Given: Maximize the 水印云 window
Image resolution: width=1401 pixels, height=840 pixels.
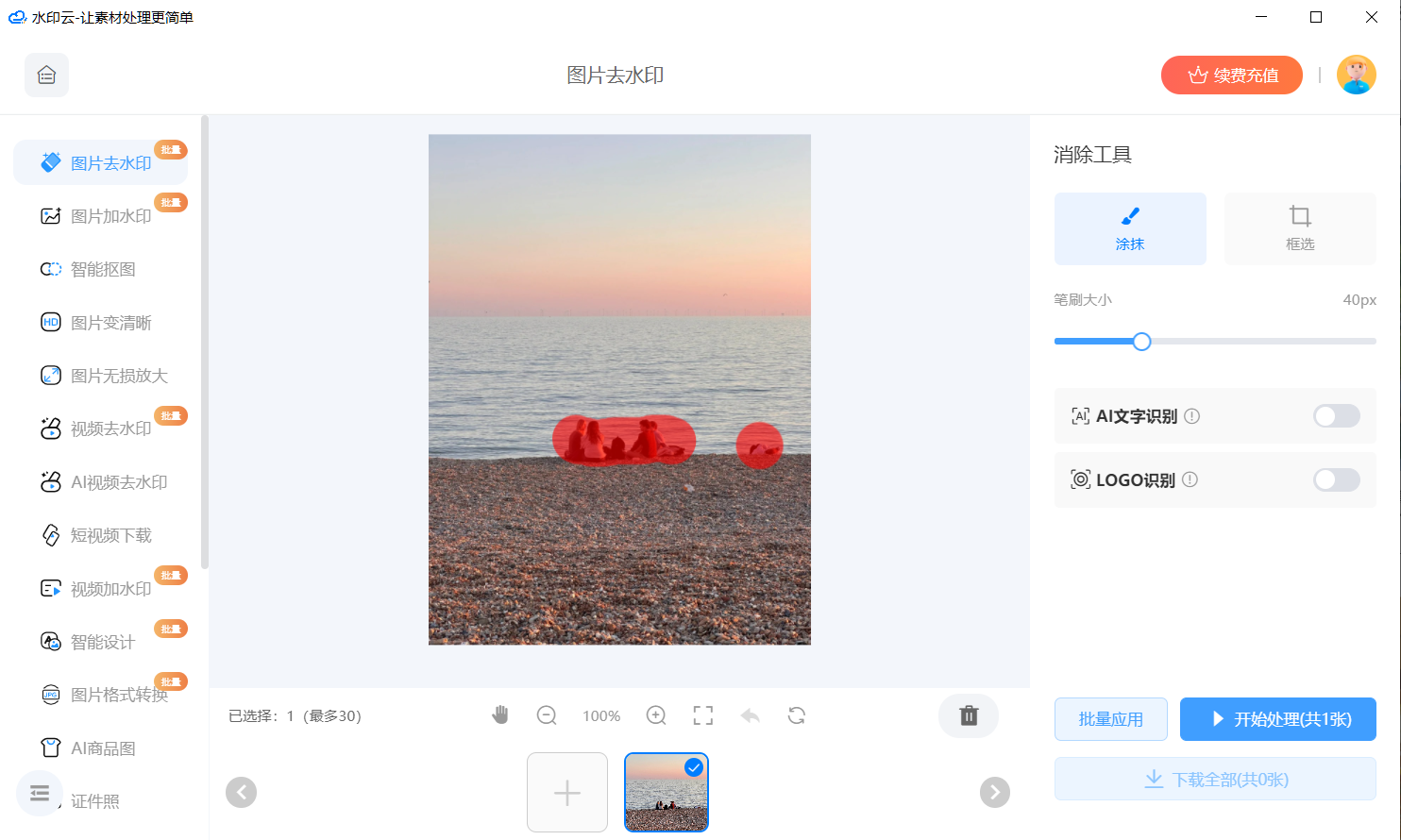Looking at the screenshot, I should [1316, 17].
